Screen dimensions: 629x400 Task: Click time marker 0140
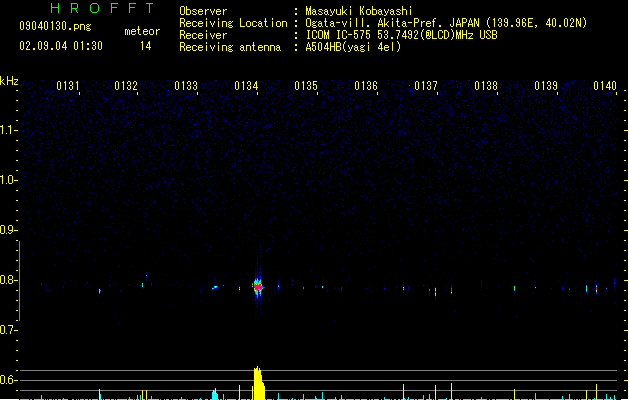605,86
